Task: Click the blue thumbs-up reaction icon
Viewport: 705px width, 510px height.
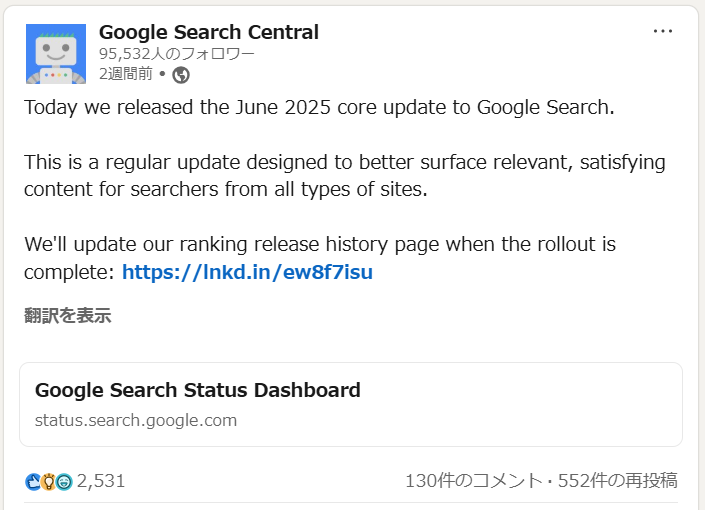Action: tap(33, 482)
